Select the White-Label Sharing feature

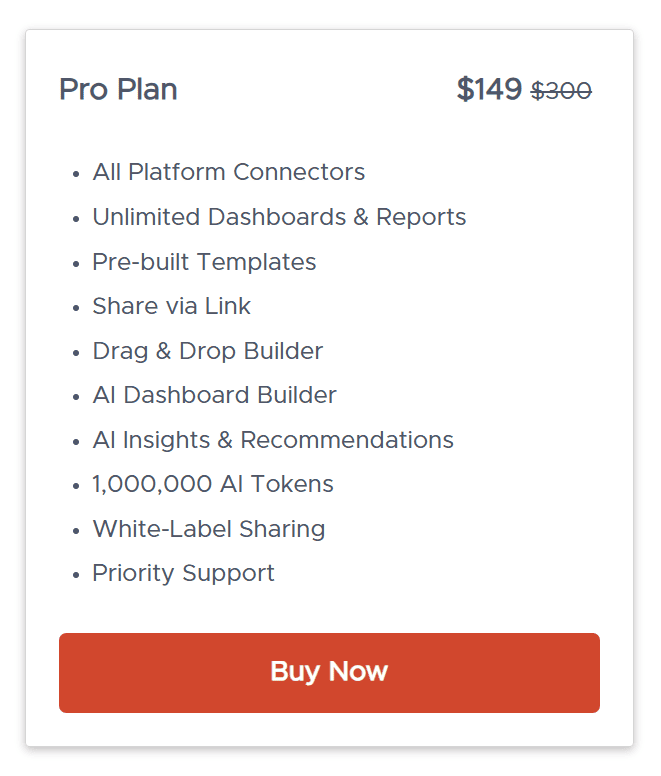click(x=208, y=529)
